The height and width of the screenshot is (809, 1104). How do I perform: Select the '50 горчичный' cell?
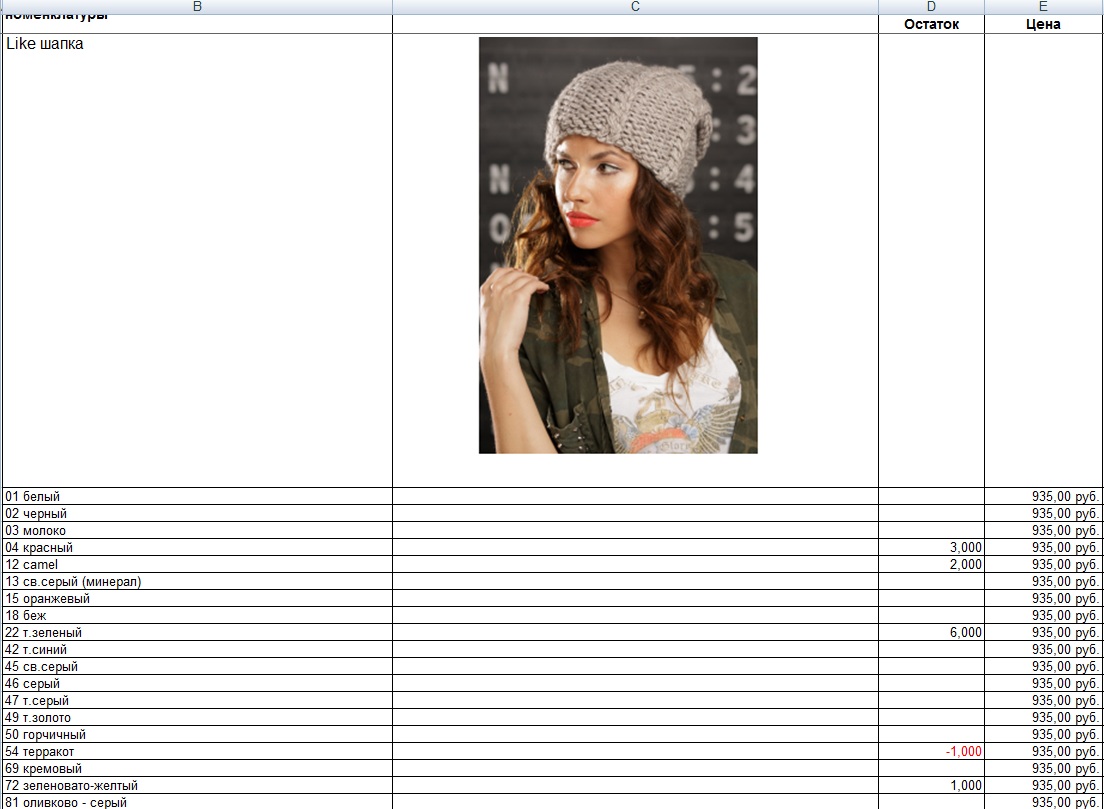197,734
